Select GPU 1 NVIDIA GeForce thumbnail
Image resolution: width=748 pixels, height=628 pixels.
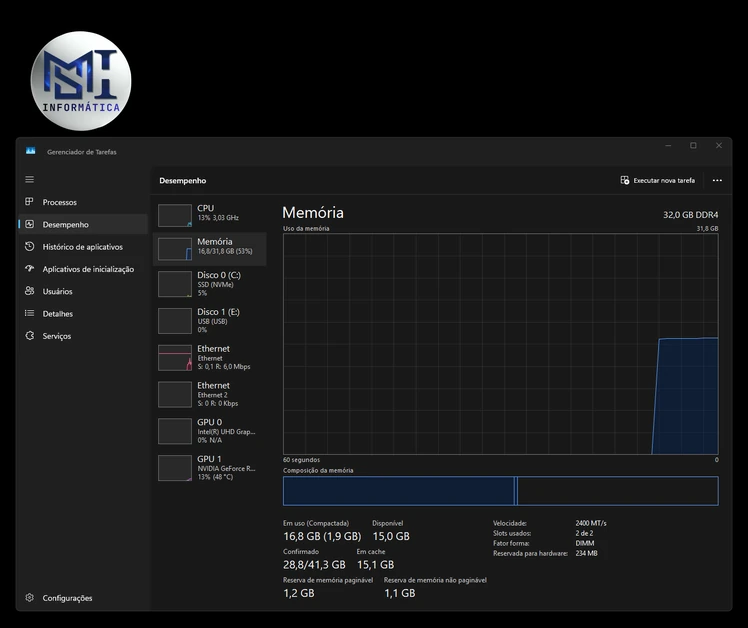175,468
